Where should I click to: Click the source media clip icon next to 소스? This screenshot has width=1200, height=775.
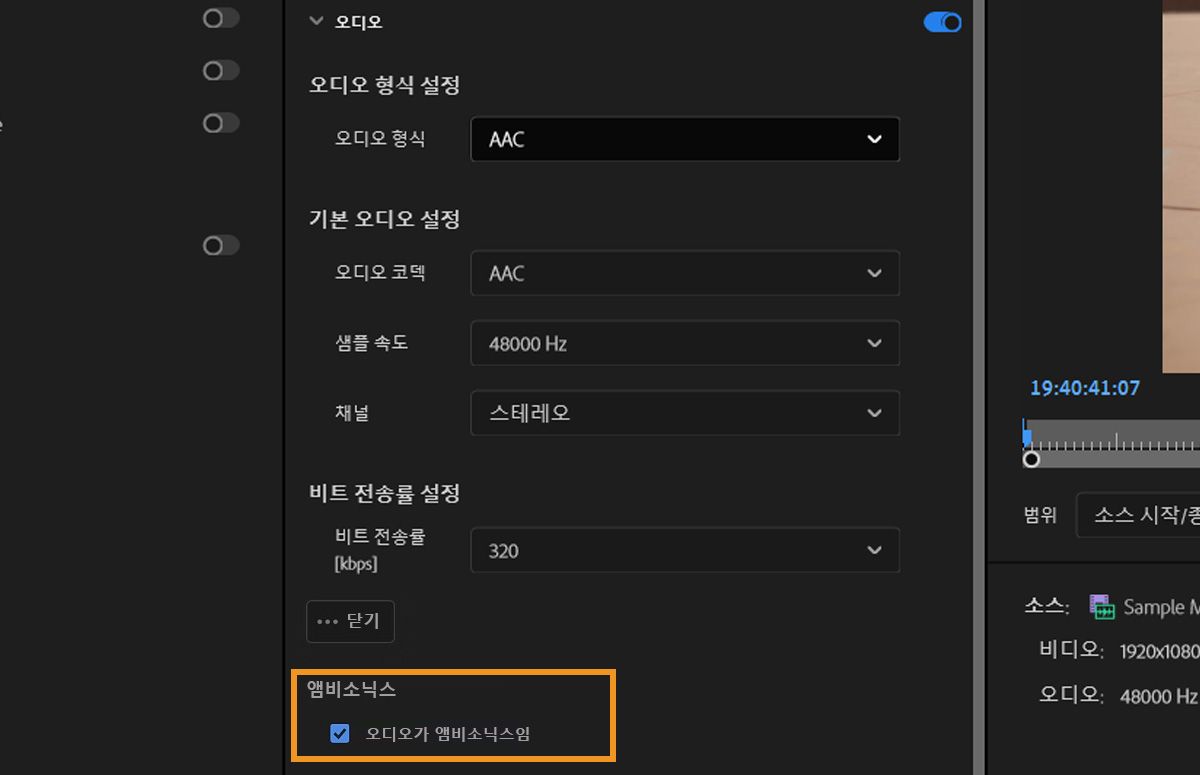coord(1104,606)
